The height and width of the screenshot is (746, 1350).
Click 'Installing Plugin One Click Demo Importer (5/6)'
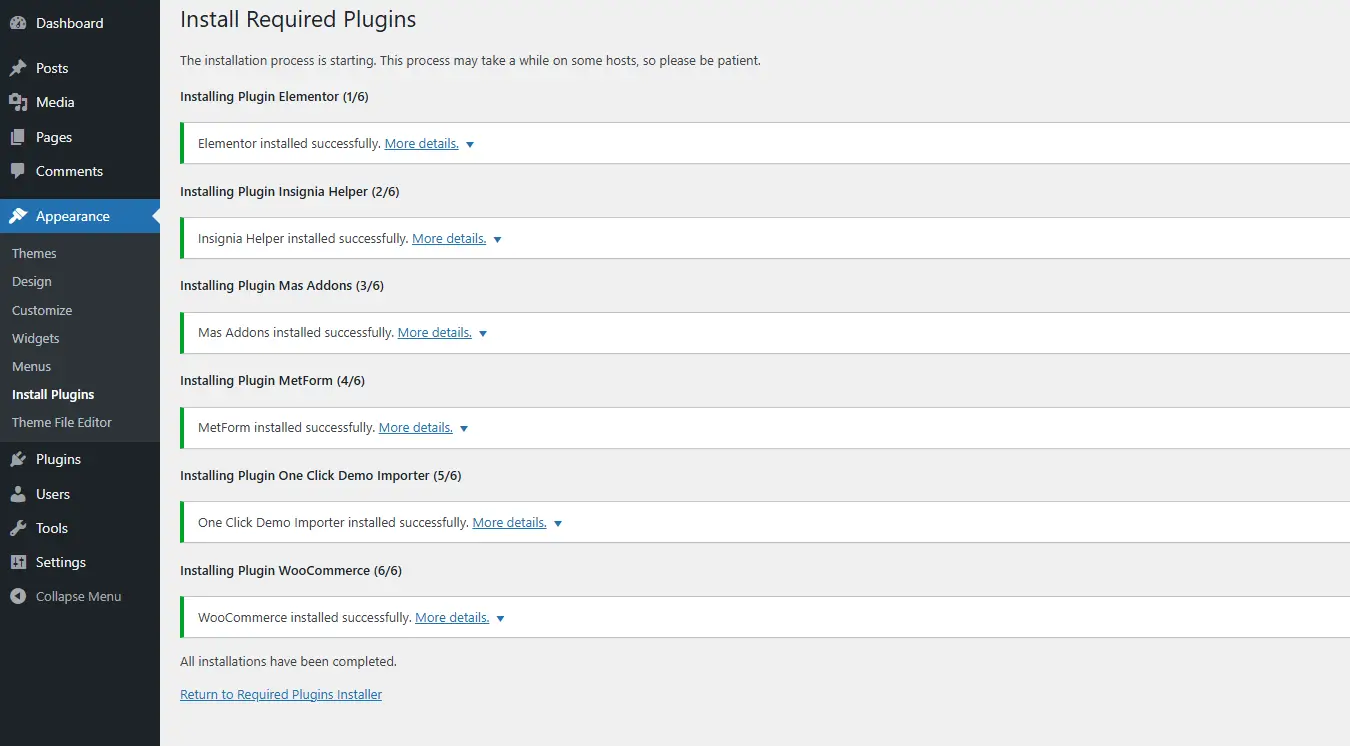pos(321,475)
